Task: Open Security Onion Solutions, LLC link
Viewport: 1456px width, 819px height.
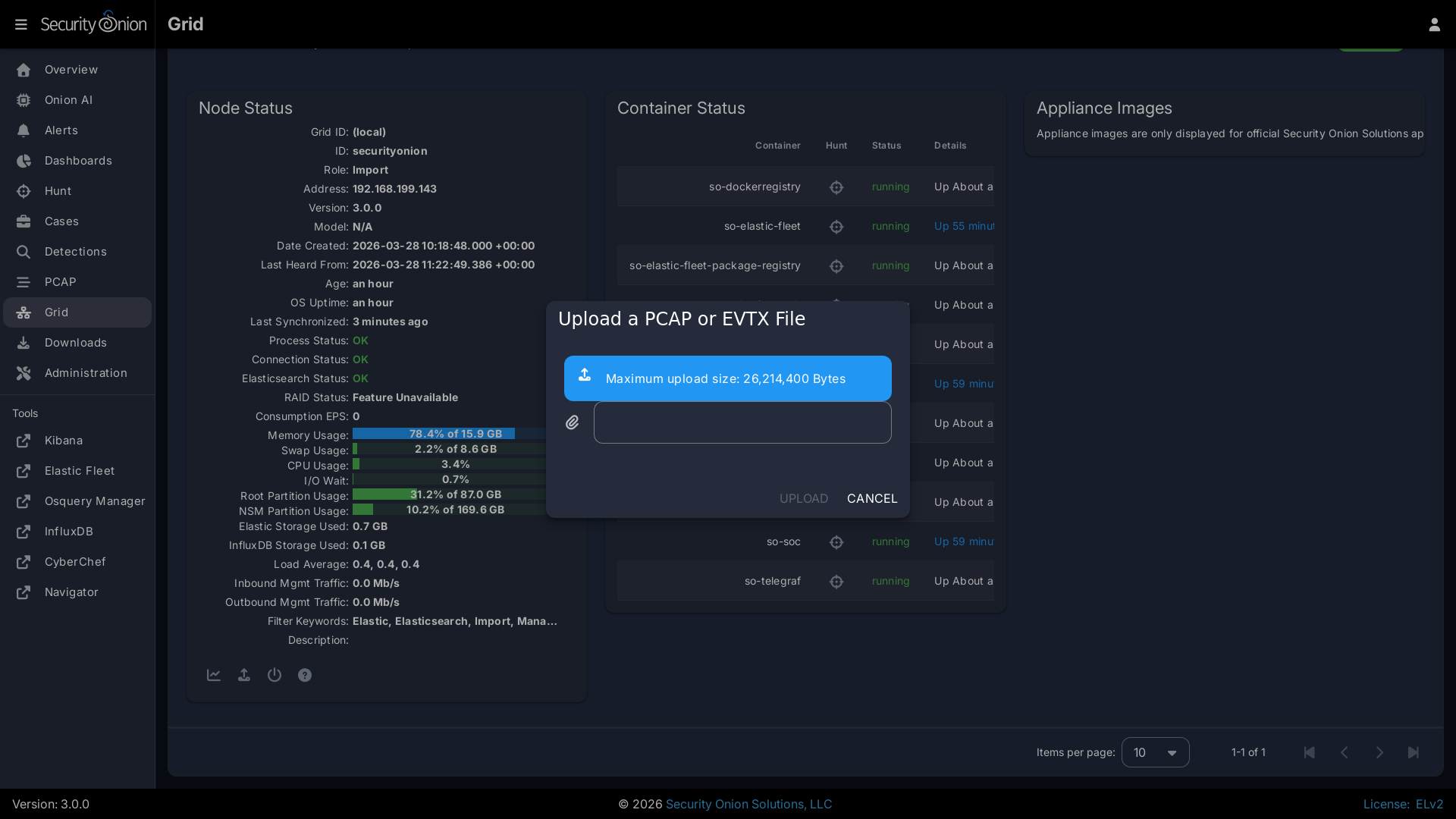Action: [x=748, y=804]
